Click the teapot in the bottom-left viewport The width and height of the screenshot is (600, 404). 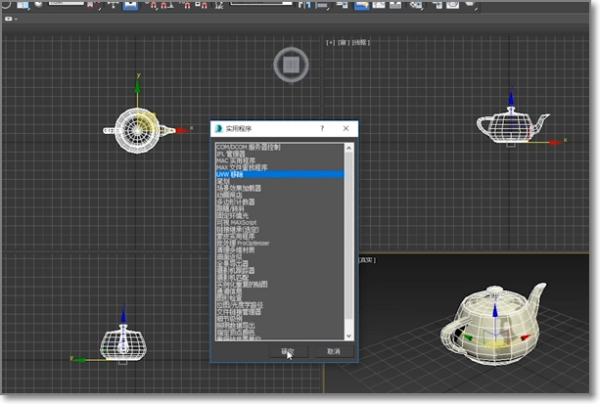tap(123, 343)
